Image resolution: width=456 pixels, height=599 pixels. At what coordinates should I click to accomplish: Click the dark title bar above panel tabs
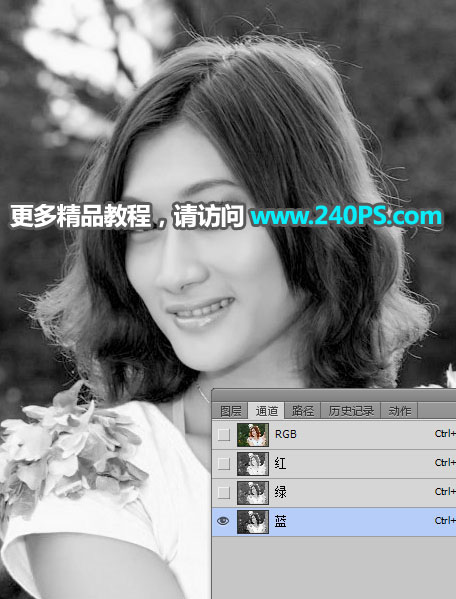tap(334, 395)
